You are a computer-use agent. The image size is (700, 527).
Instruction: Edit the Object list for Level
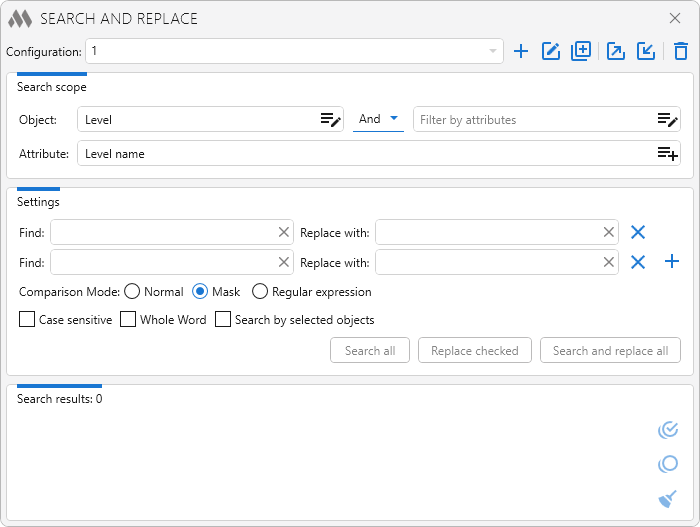click(330, 120)
